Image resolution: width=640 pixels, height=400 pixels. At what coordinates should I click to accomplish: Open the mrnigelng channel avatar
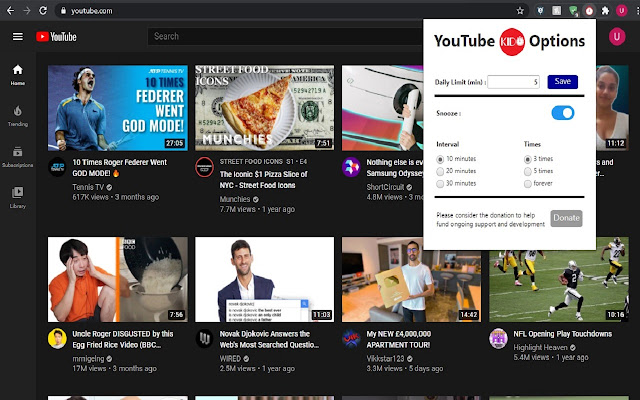click(57, 338)
